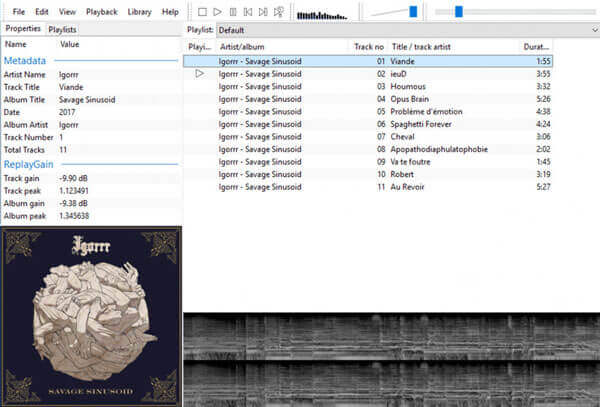Select track 04 Opus Brain
This screenshot has height=407, width=600.
[x=368, y=99]
